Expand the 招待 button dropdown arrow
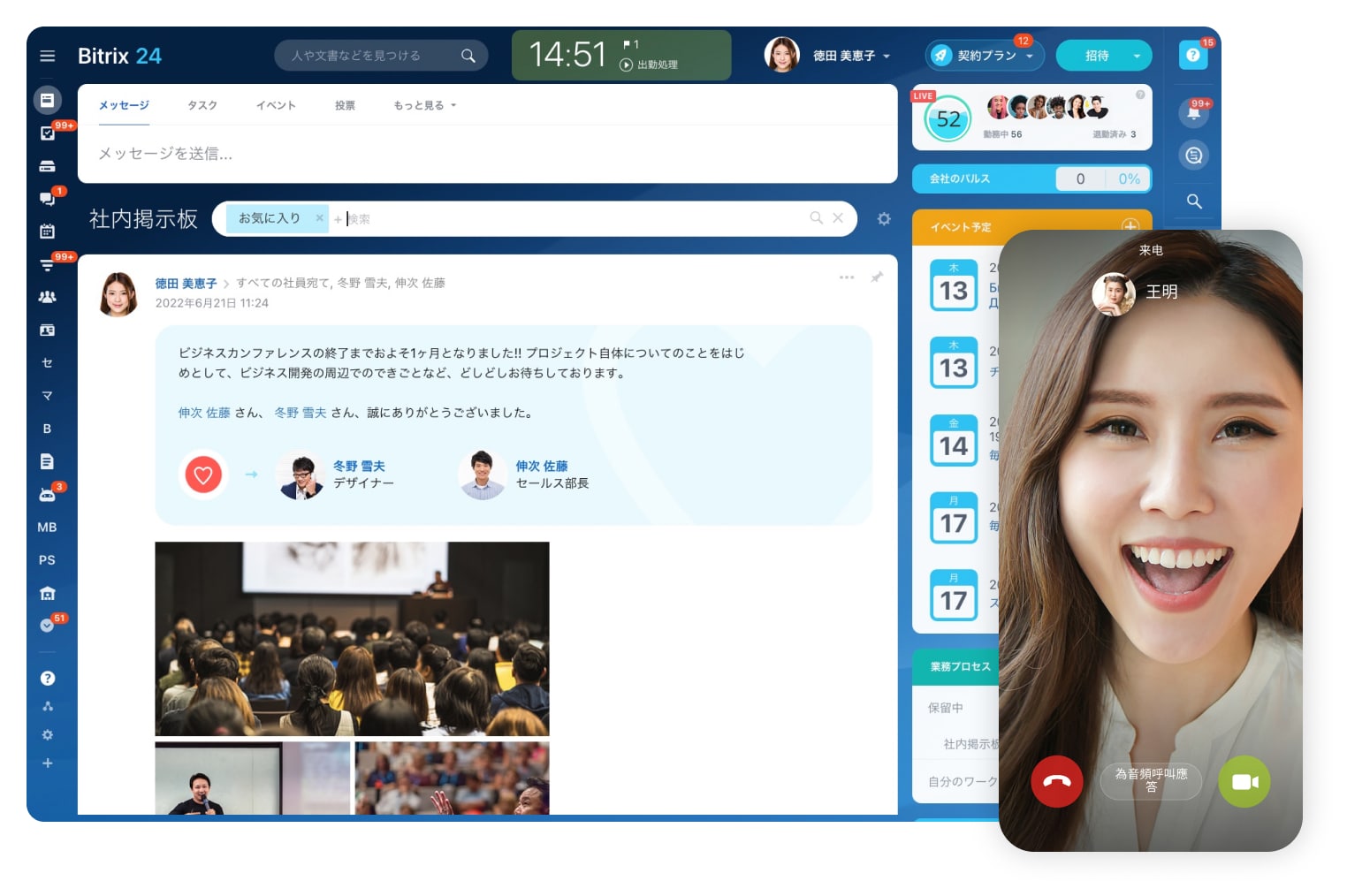 [1137, 56]
